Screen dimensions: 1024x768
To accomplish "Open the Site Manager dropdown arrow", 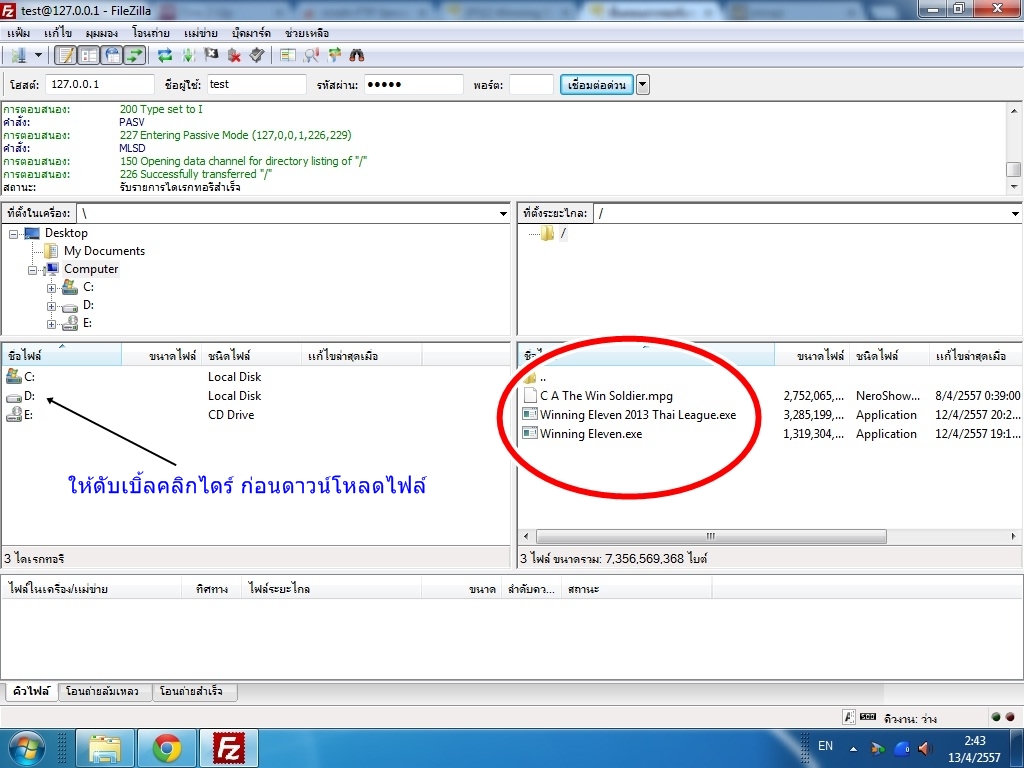I will (x=38, y=56).
